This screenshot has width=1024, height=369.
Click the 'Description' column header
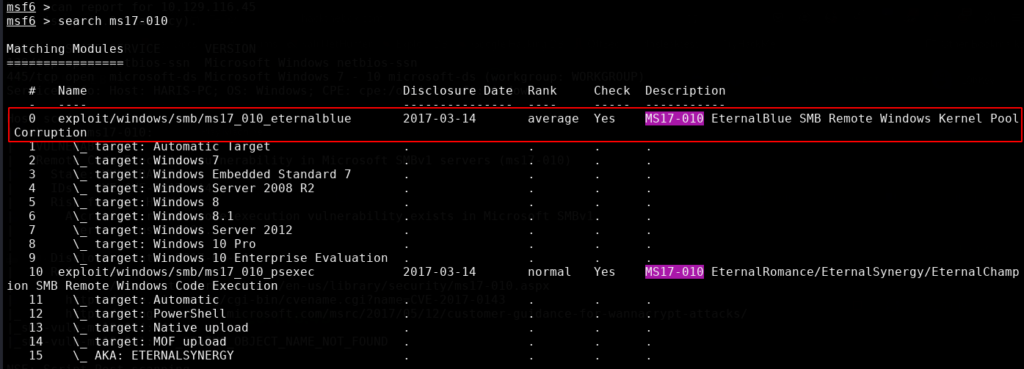(685, 91)
